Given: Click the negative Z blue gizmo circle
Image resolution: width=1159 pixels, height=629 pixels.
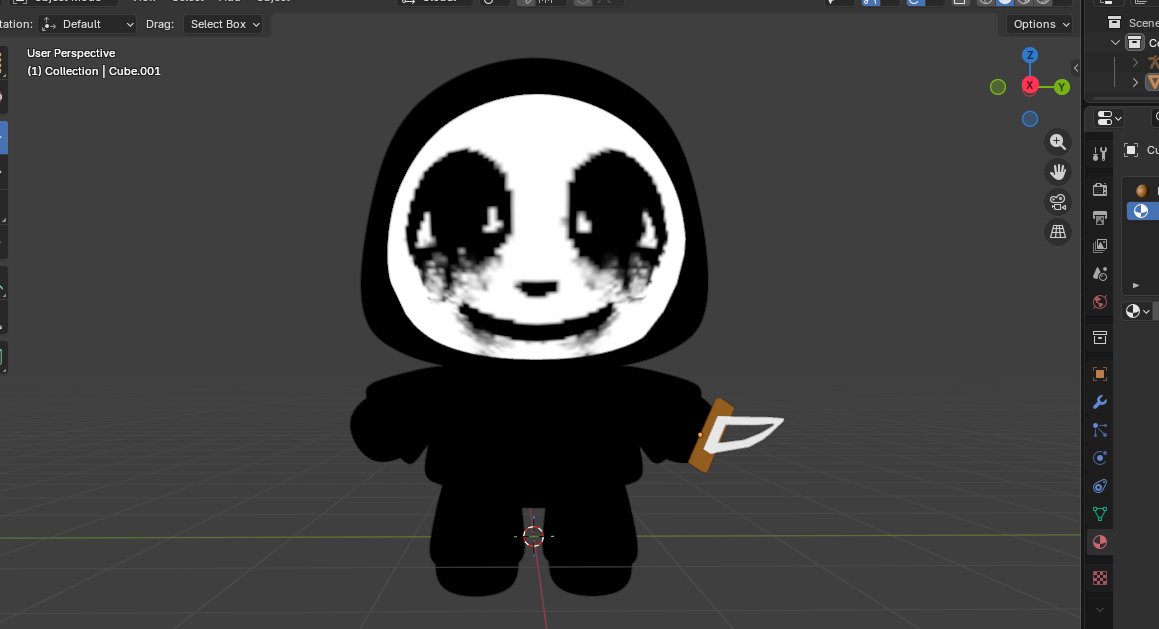Looking at the screenshot, I should [x=1030, y=119].
